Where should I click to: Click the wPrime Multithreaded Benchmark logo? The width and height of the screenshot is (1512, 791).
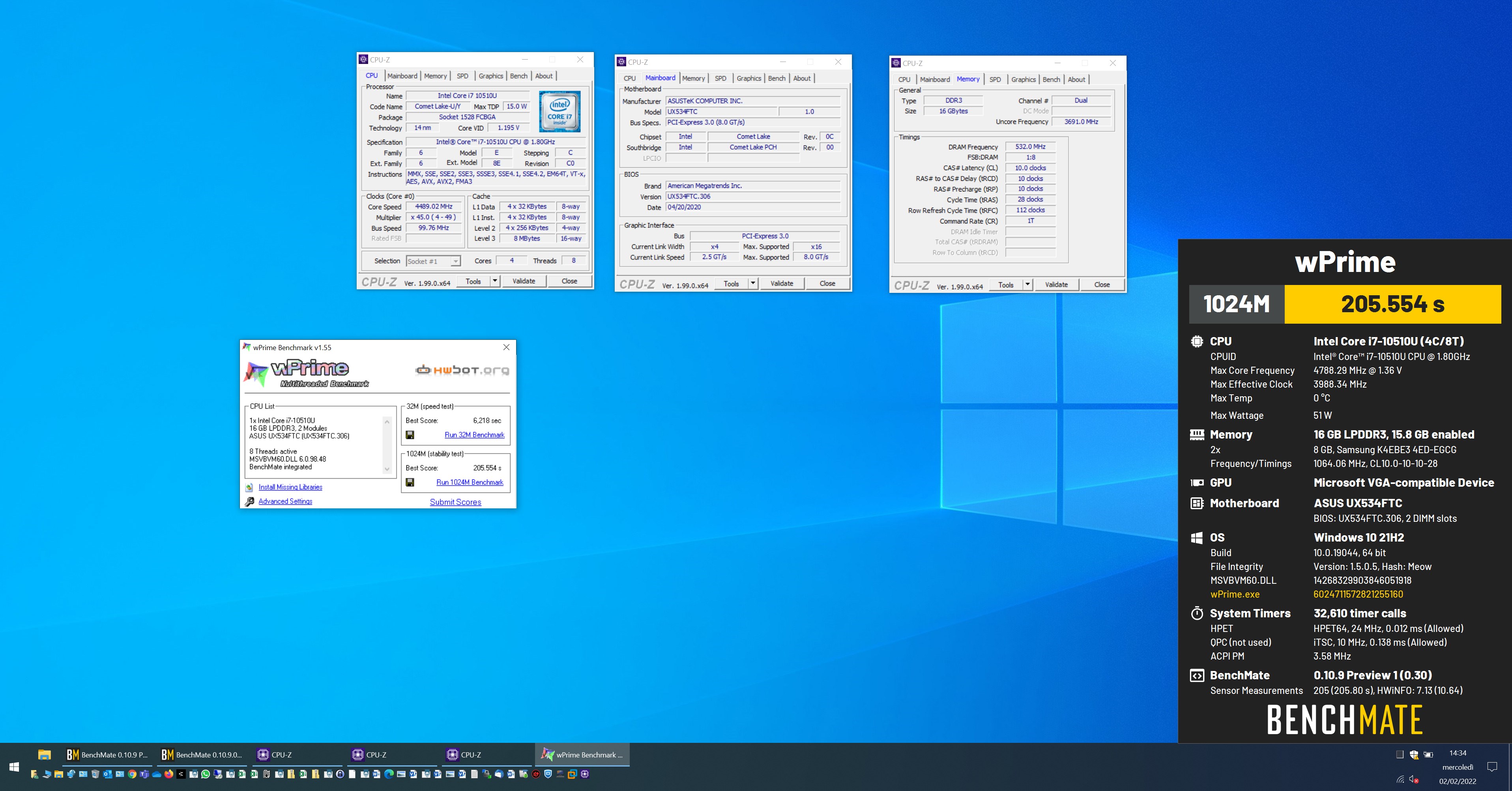click(307, 373)
